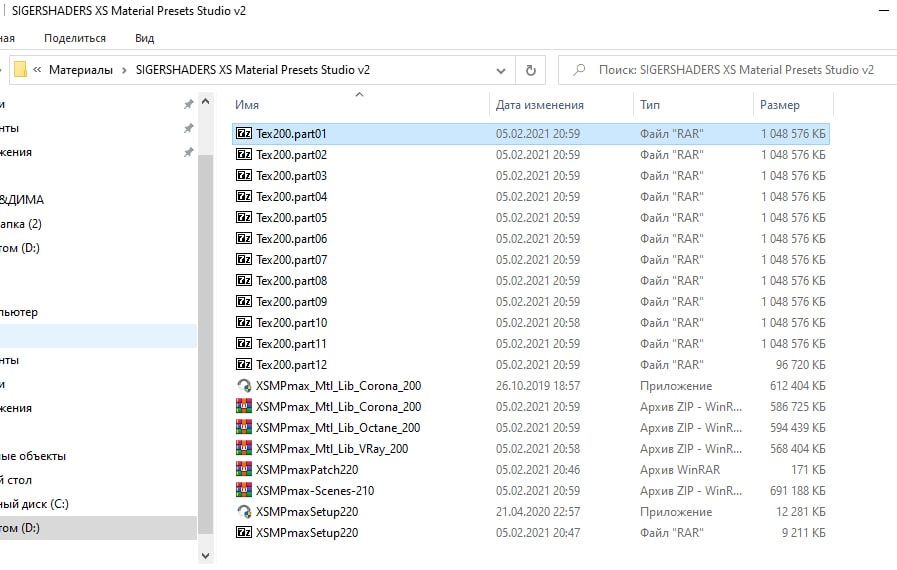Select the апка (2) navigation item
Screen dimensions: 897x570
(21, 224)
